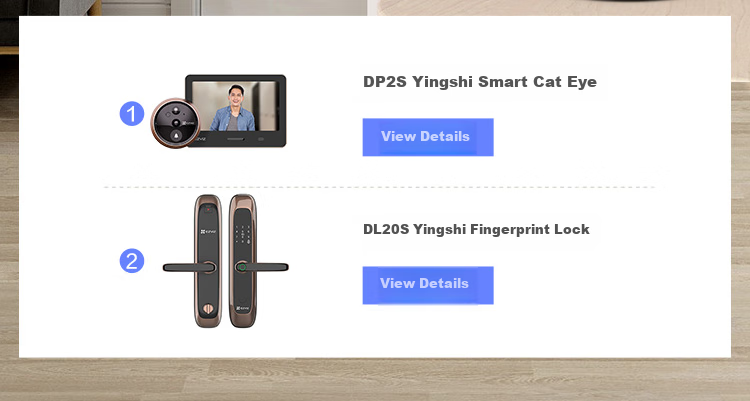Select the round peephole camera unit

(176, 123)
